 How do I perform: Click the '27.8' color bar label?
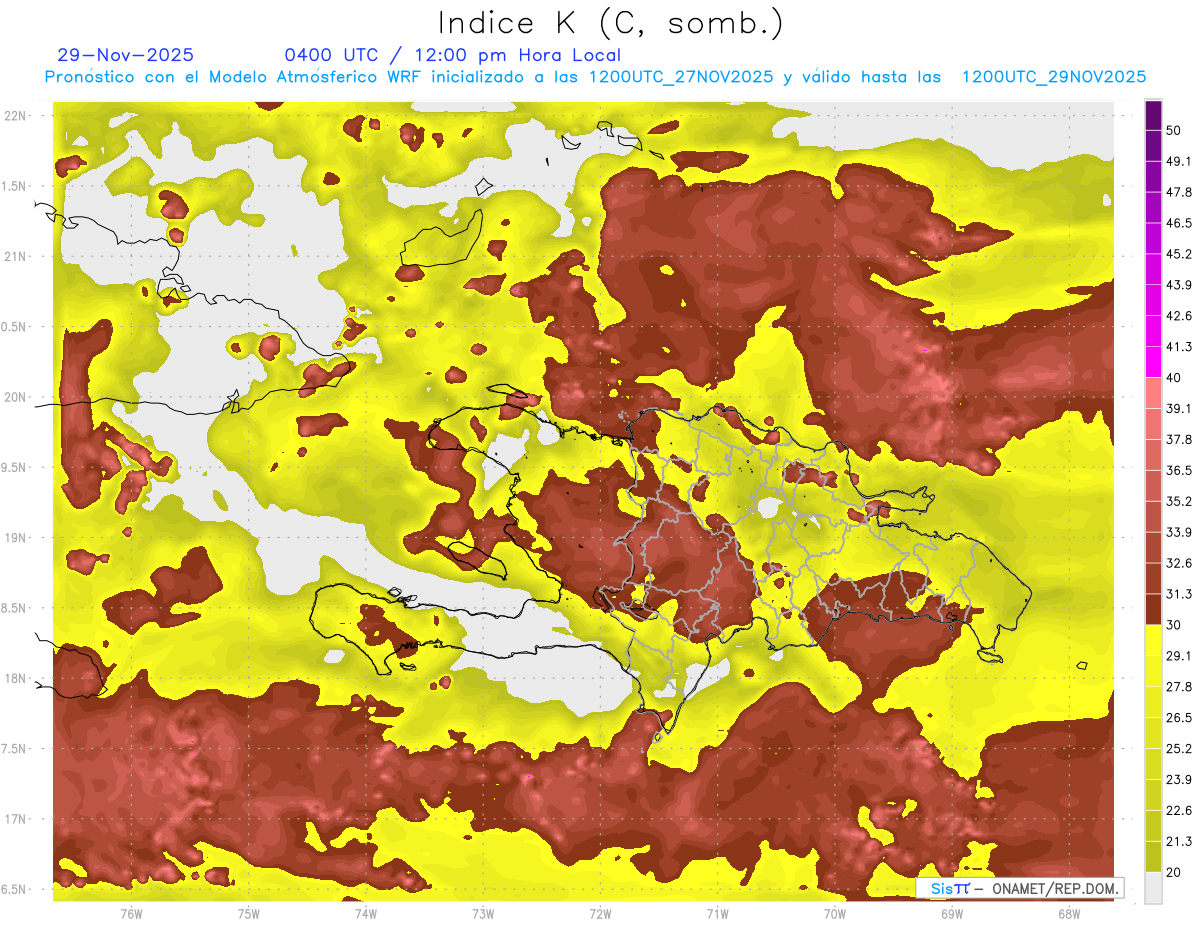1178,687
